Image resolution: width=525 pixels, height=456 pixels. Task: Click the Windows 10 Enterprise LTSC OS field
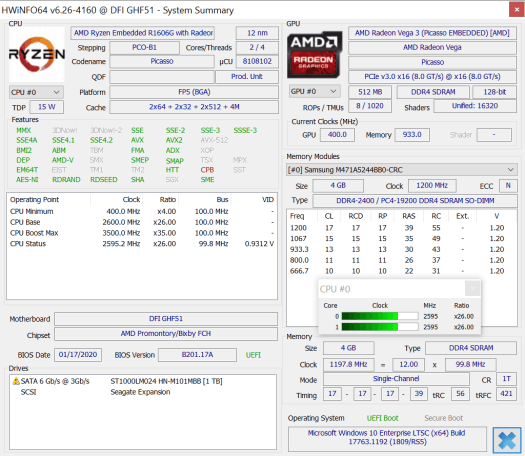pyautogui.click(x=387, y=438)
